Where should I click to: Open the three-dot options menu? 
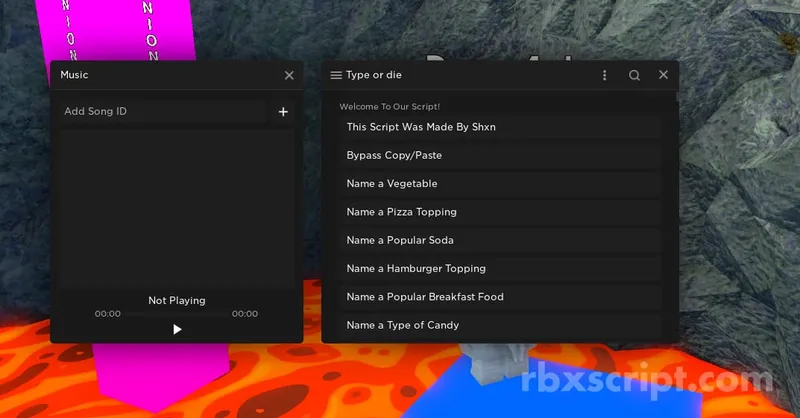point(605,75)
